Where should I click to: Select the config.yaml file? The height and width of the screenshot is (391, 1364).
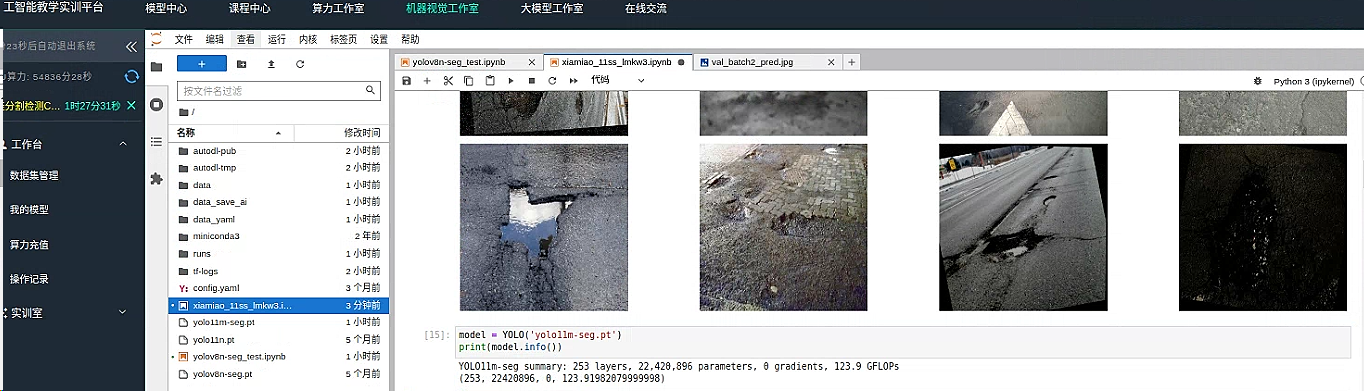[x=279, y=288]
